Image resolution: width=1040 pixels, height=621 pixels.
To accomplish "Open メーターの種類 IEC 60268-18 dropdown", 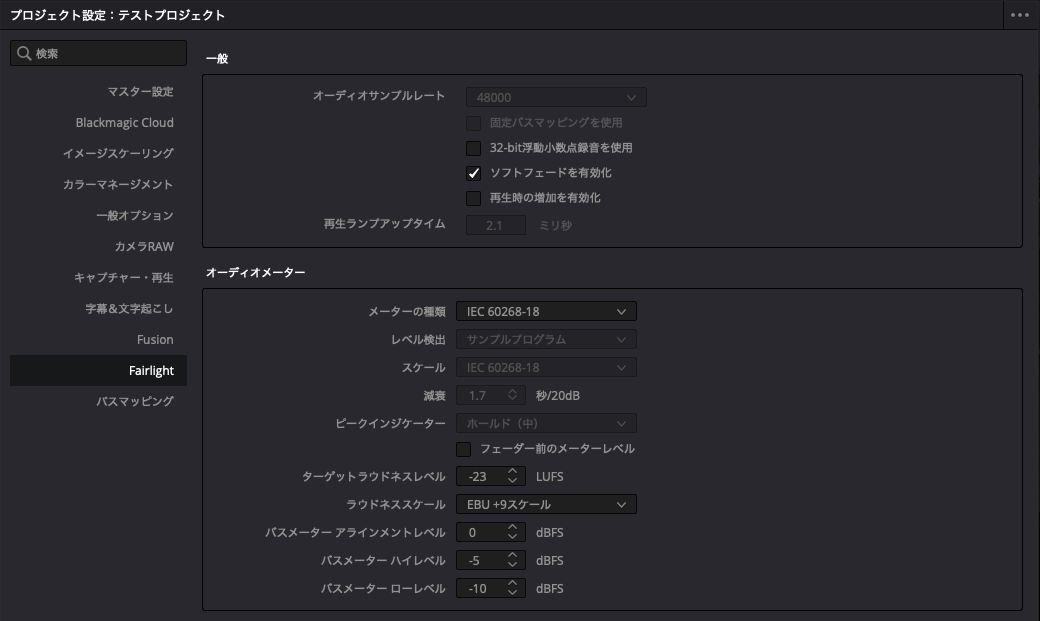I will (546, 311).
